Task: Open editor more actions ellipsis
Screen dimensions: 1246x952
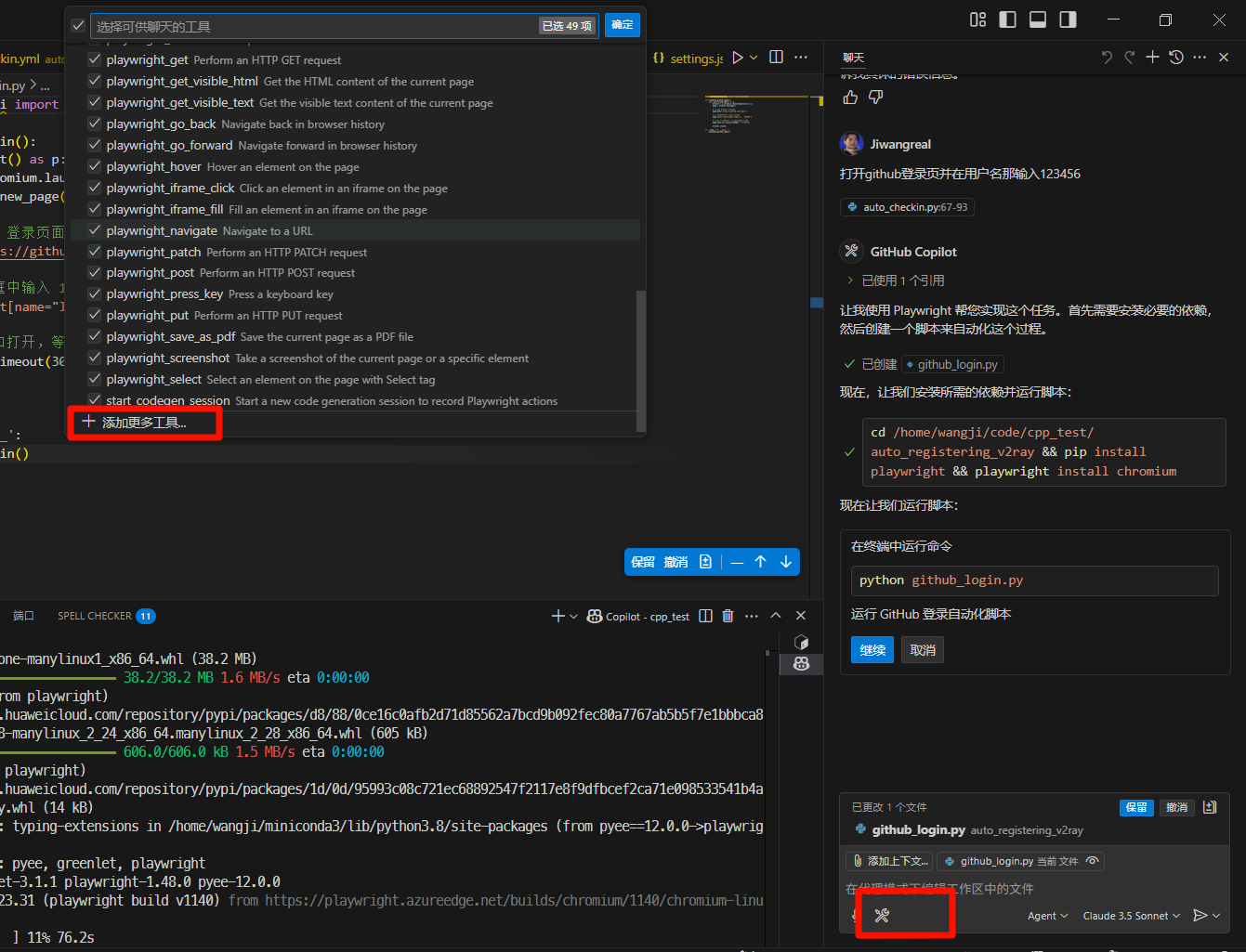Action: click(801, 58)
